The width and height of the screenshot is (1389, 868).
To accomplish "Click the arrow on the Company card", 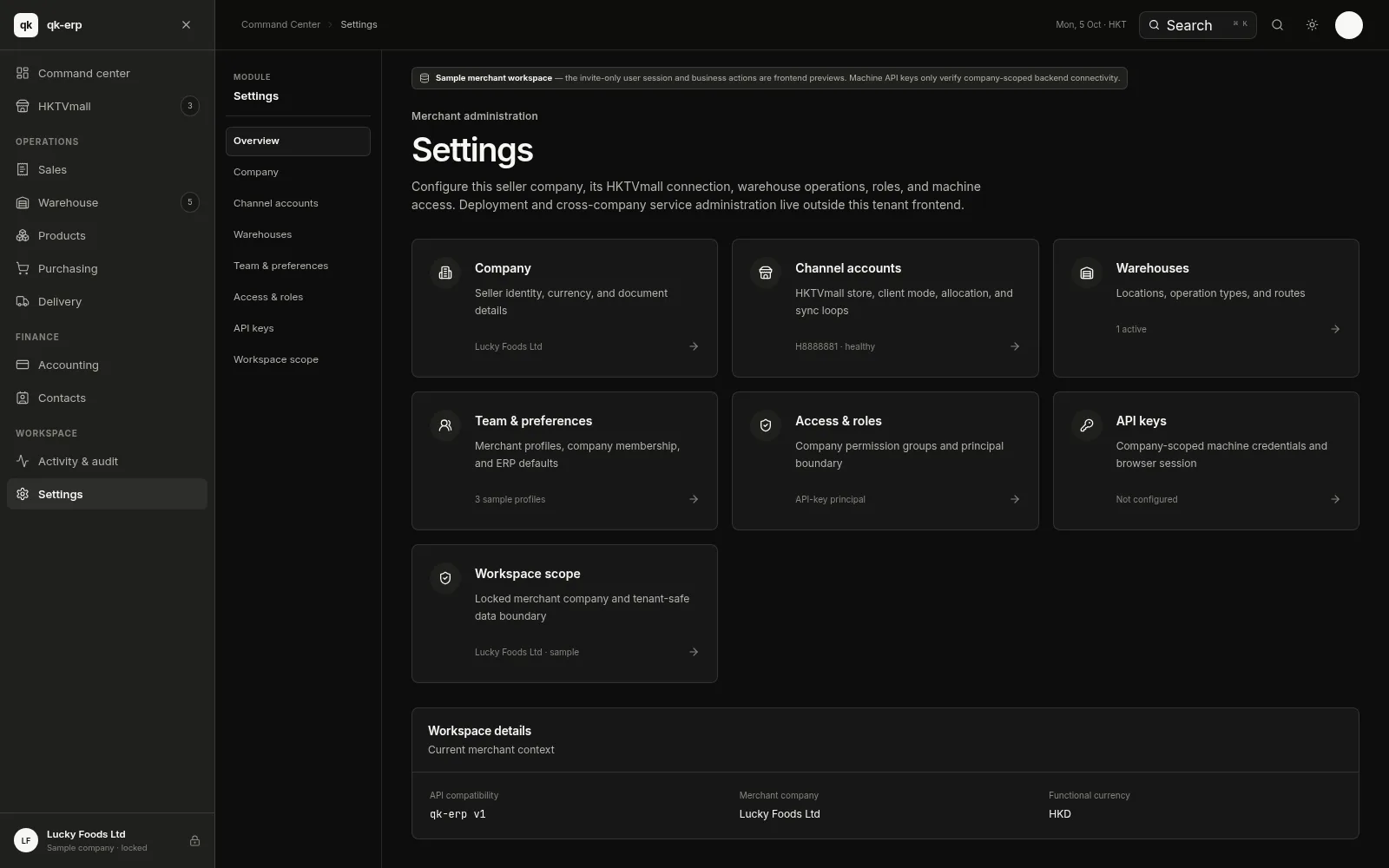I will [694, 346].
